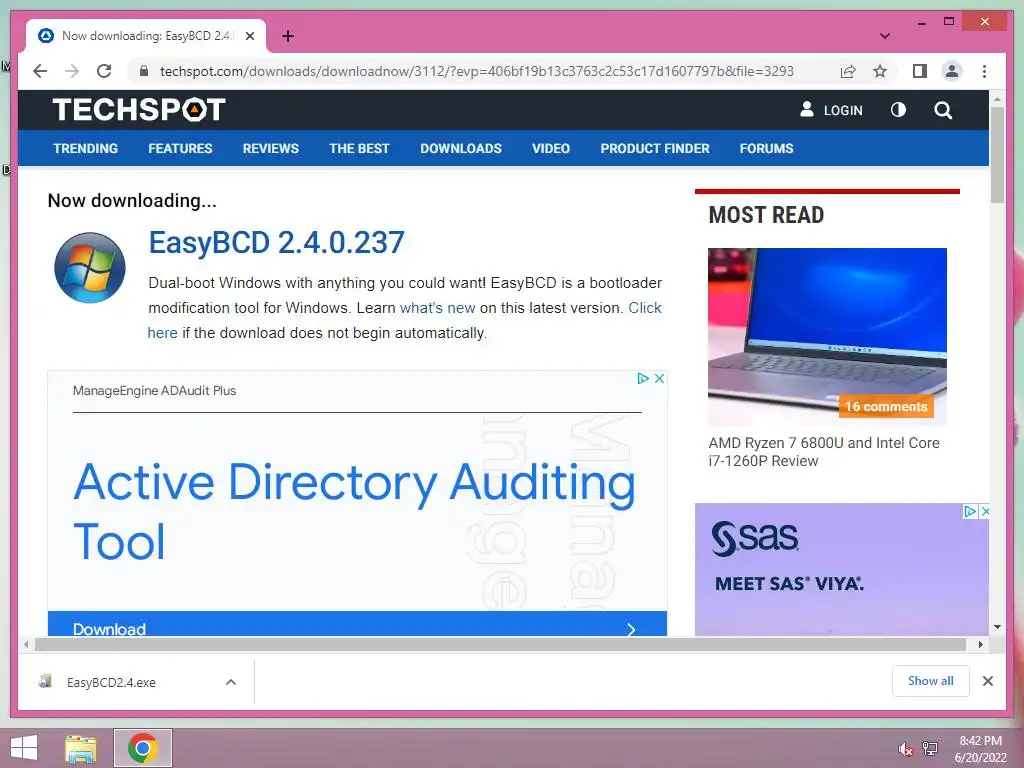Go back using the browser back arrow
The width and height of the screenshot is (1024, 768).
[x=40, y=71]
